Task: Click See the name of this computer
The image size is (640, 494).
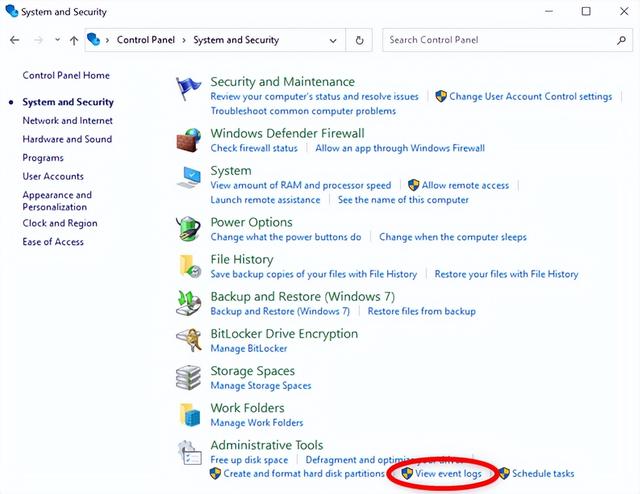Action: pyautogui.click(x=403, y=200)
